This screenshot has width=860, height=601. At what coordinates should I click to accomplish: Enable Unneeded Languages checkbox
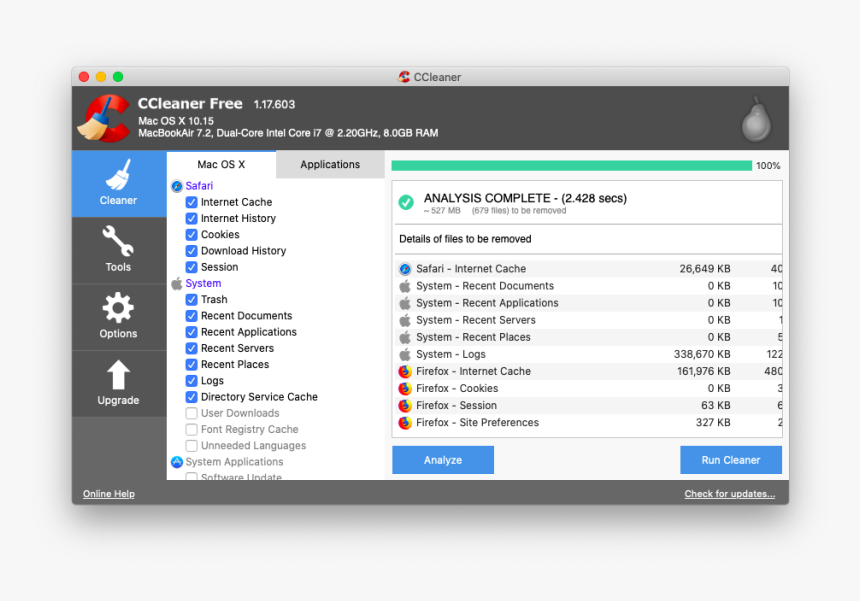191,446
